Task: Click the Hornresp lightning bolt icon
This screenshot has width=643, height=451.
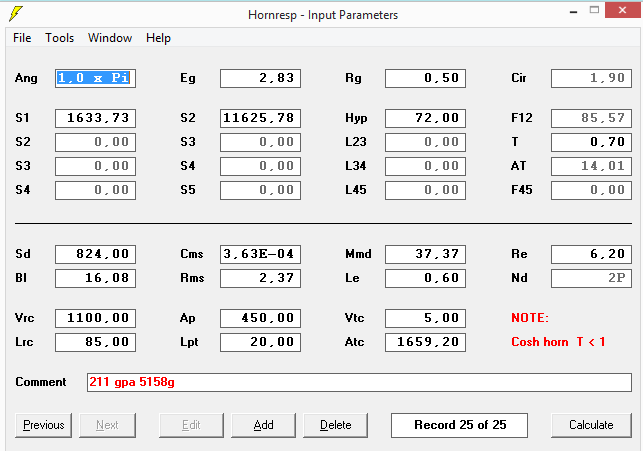Action: [x=16, y=14]
